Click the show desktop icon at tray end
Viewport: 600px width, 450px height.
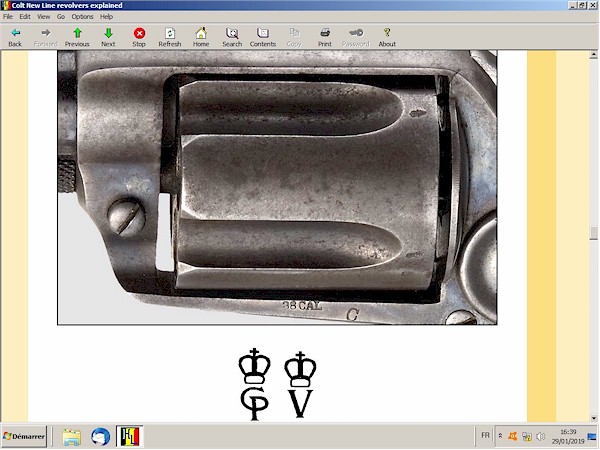coord(592,436)
